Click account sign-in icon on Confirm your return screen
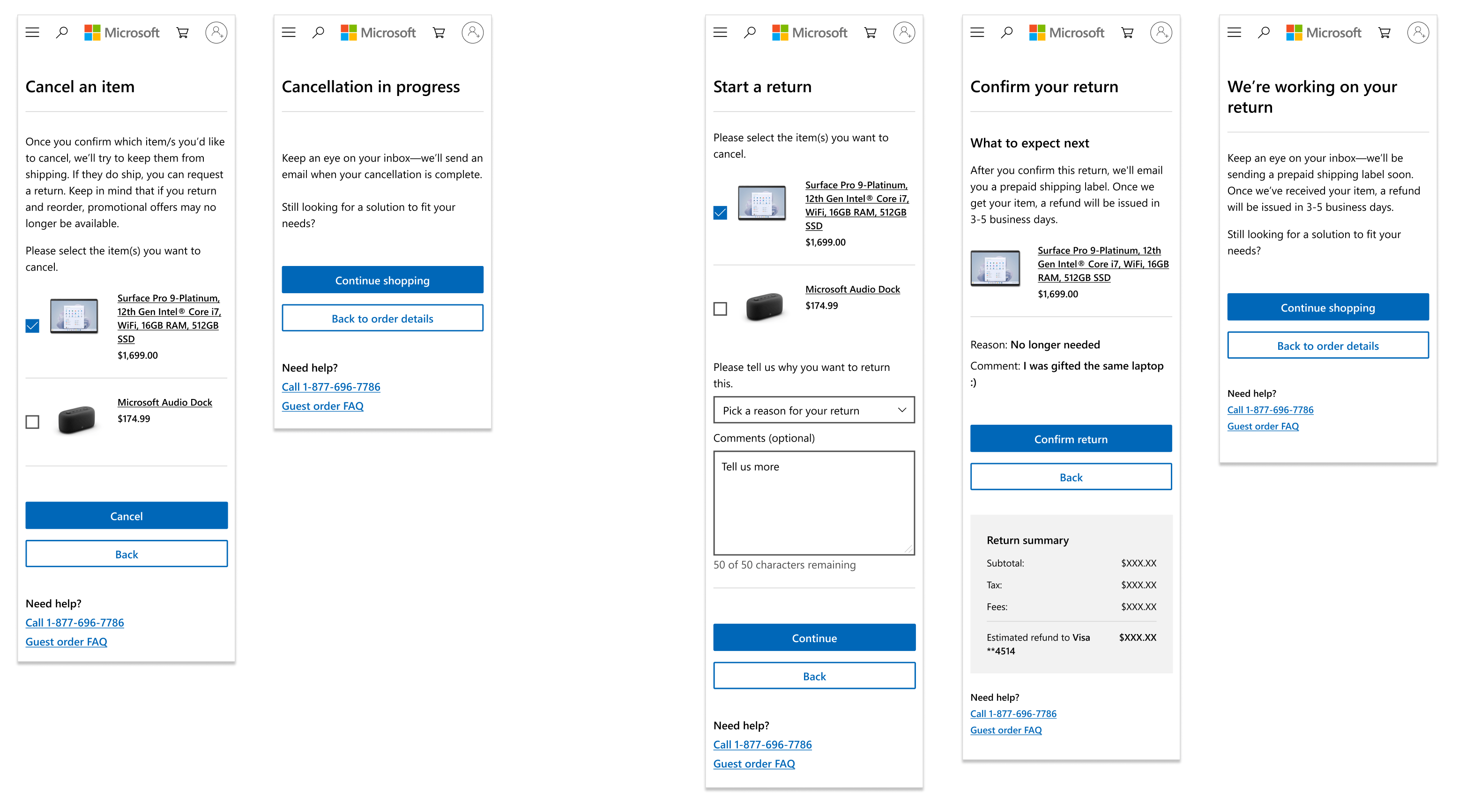Image resolution: width=1459 pixels, height=812 pixels. (x=1161, y=32)
